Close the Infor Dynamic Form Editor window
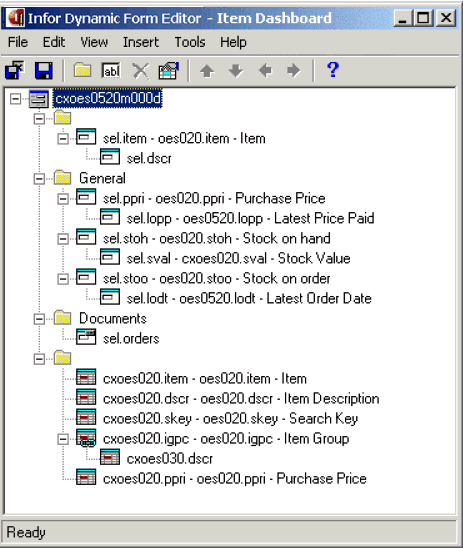 (x=446, y=18)
